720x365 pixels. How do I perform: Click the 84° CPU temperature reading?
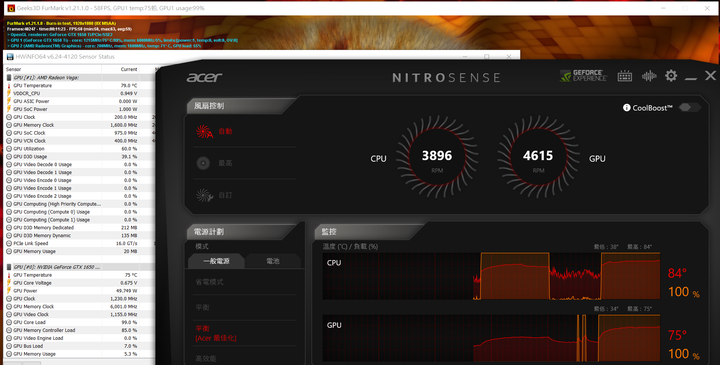[x=677, y=274]
